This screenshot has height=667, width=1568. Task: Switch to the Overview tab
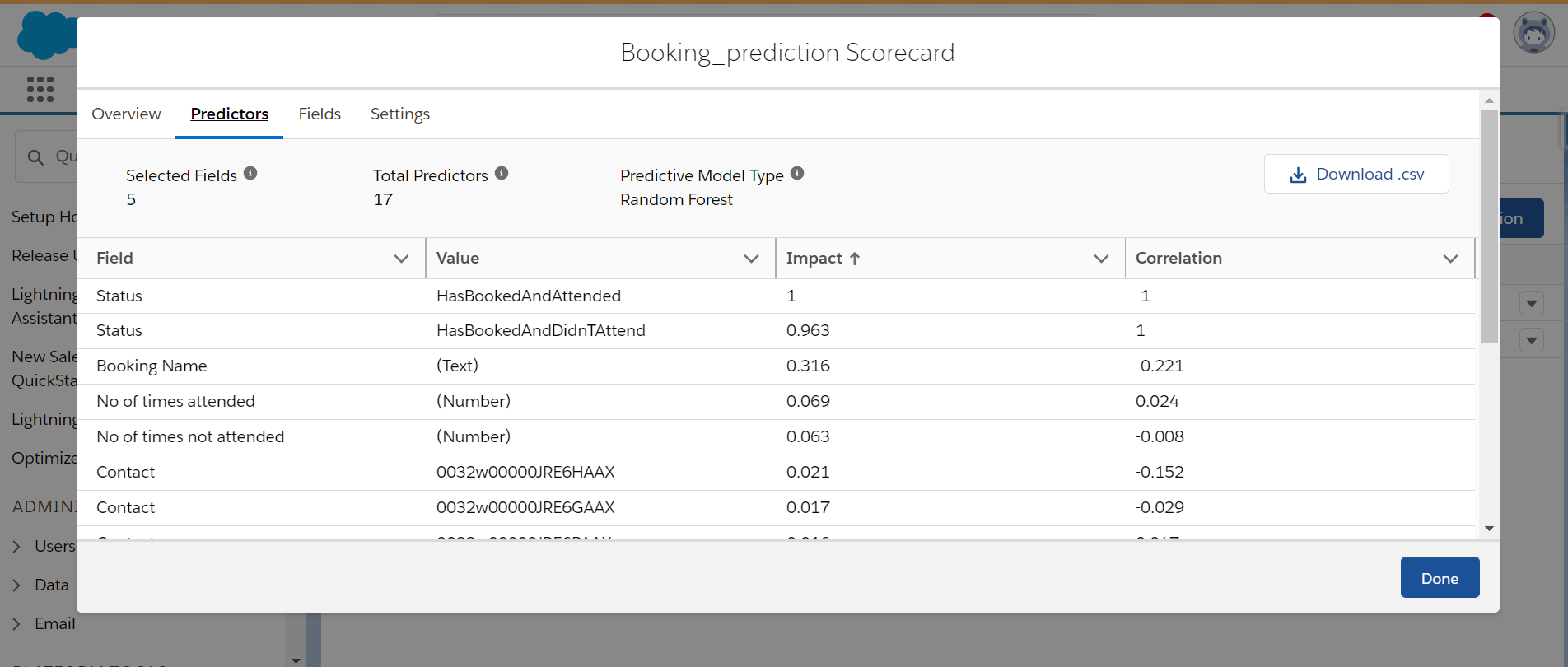(126, 114)
